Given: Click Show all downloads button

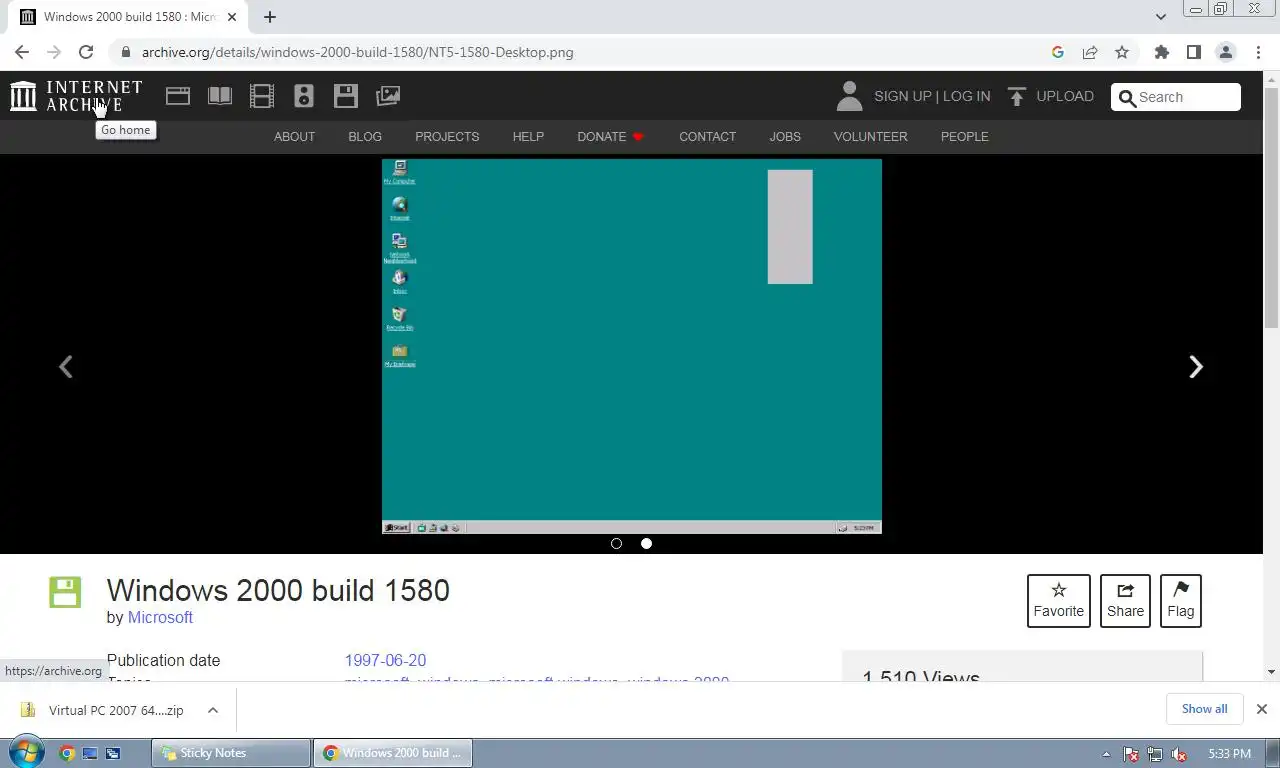Looking at the screenshot, I should 1204,709.
